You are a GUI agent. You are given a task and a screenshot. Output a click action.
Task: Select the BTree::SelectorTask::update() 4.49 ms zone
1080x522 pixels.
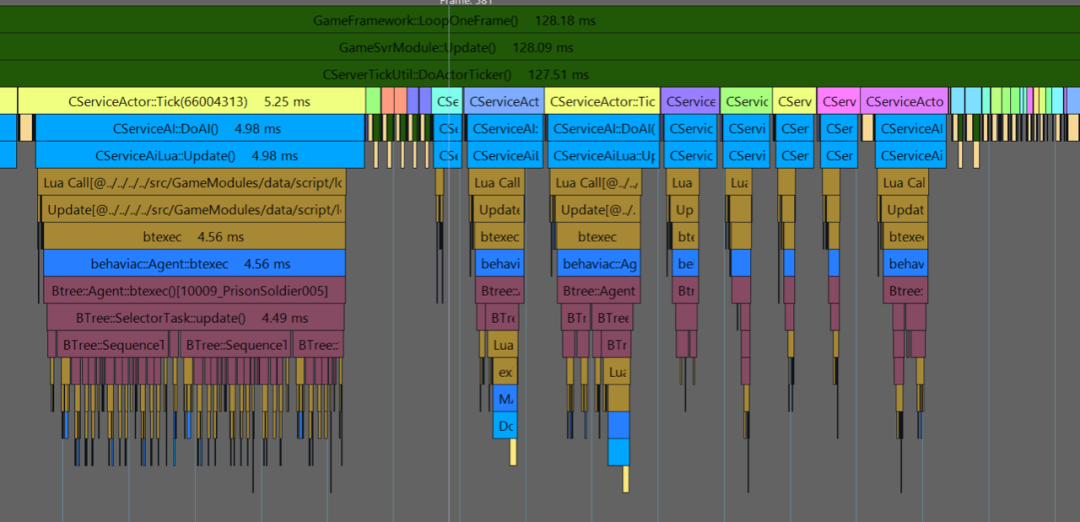[x=196, y=317]
